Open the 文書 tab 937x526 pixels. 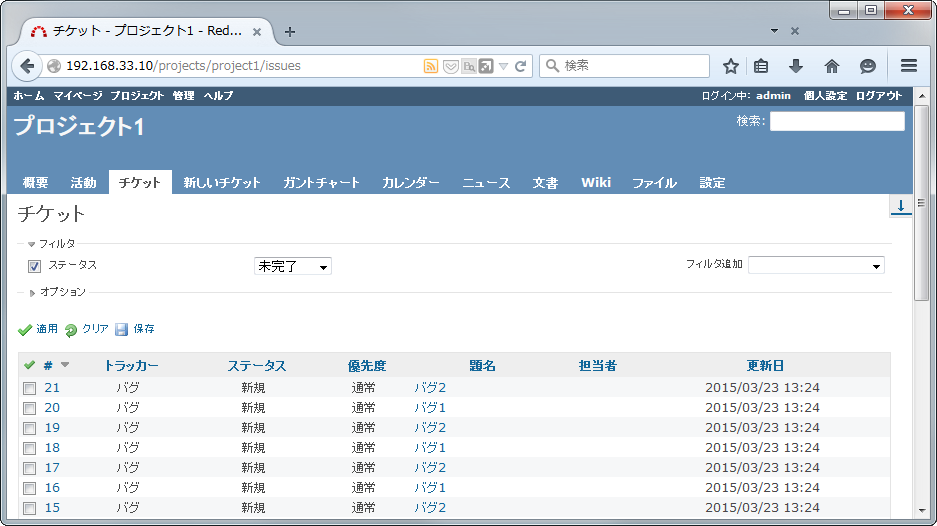tap(545, 182)
